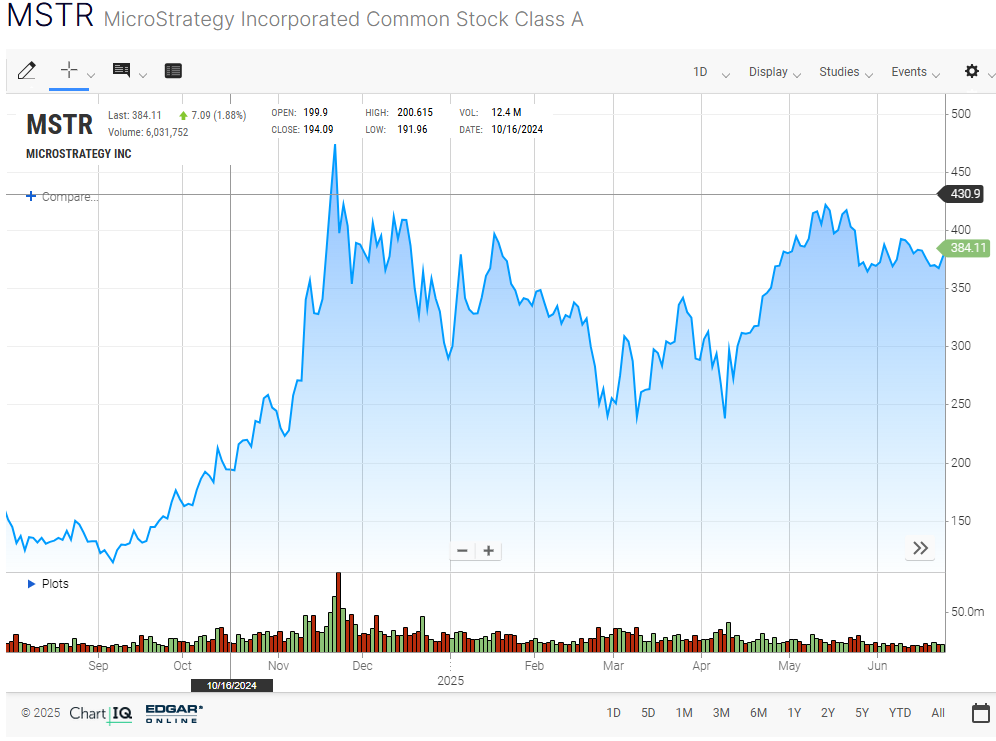The image size is (996, 741).
Task: Activate the crosshair cursor tool
Action: 69,70
